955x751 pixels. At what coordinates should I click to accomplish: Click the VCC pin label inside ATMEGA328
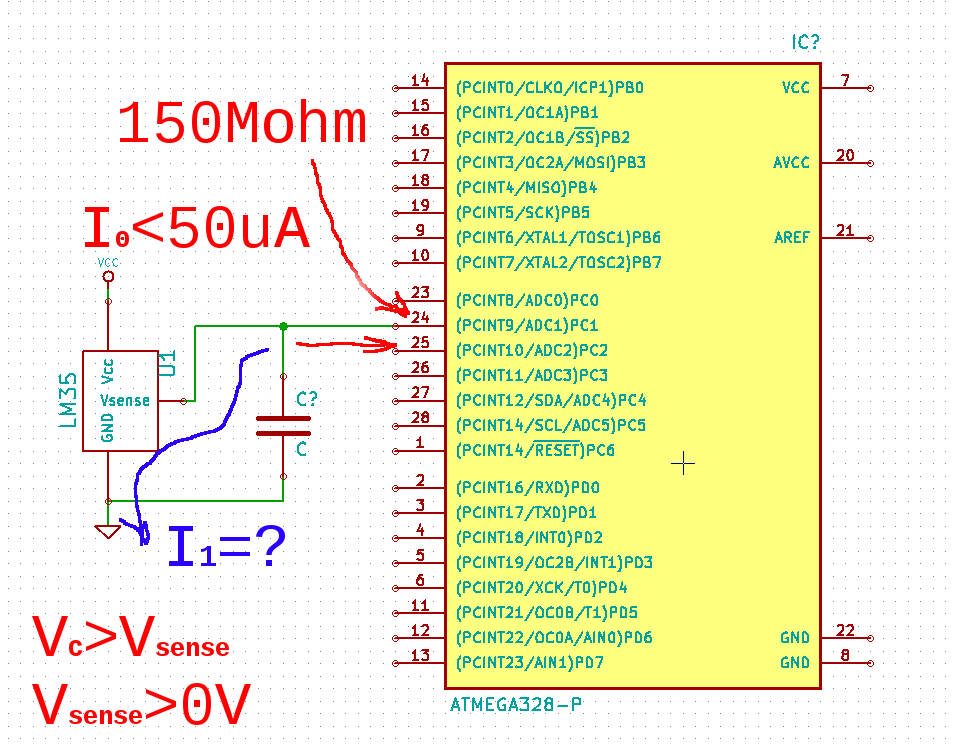795,88
